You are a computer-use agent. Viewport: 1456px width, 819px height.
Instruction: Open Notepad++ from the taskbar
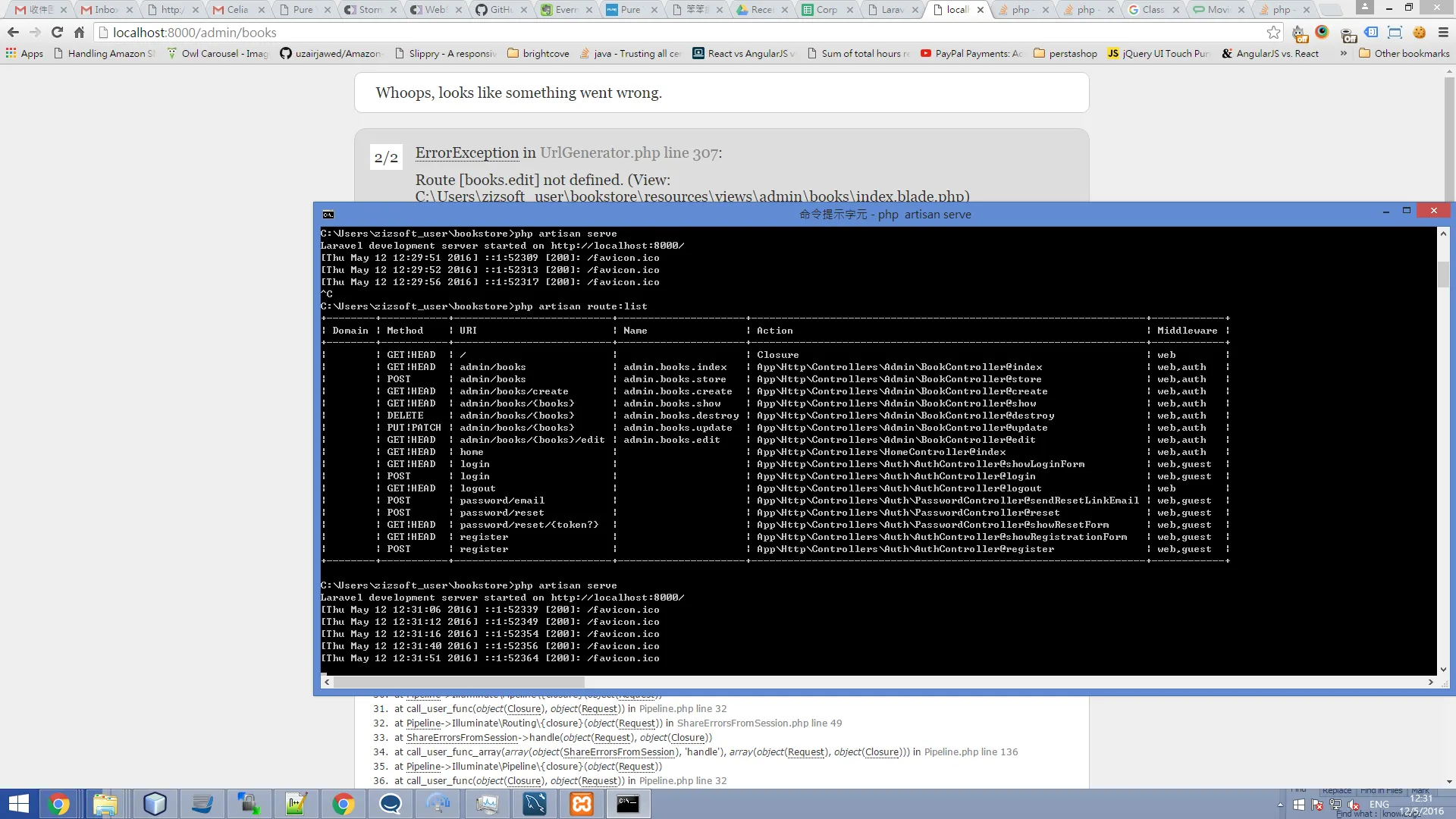[296, 804]
